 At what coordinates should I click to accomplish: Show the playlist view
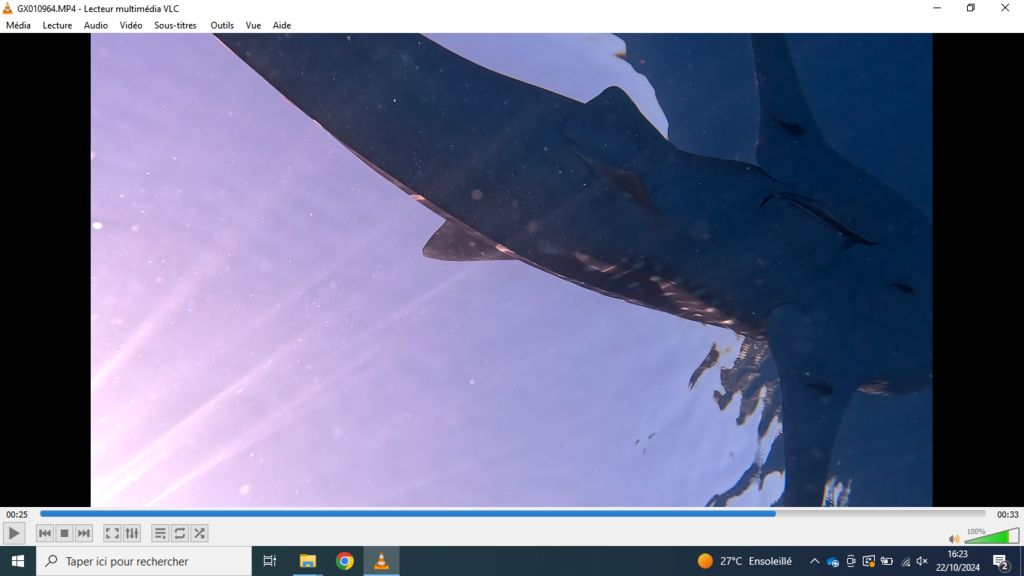coord(160,534)
